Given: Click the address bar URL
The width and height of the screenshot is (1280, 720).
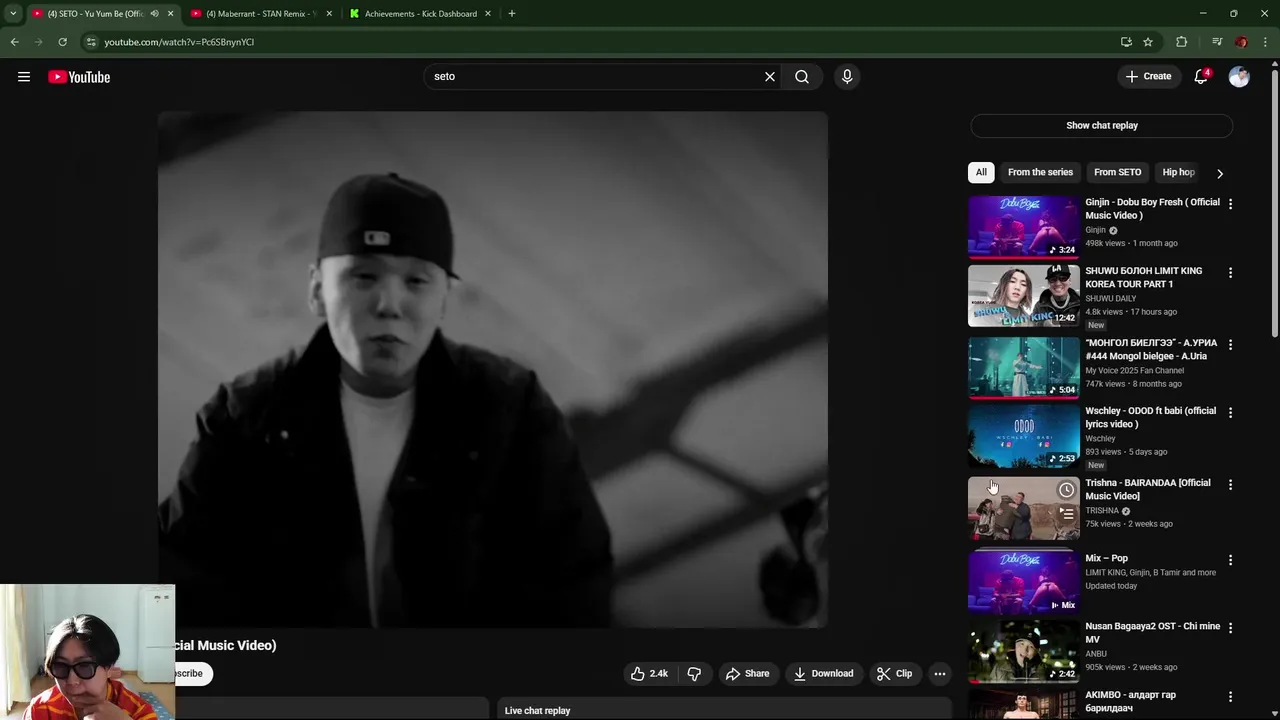Looking at the screenshot, I should pyautogui.click(x=179, y=42).
